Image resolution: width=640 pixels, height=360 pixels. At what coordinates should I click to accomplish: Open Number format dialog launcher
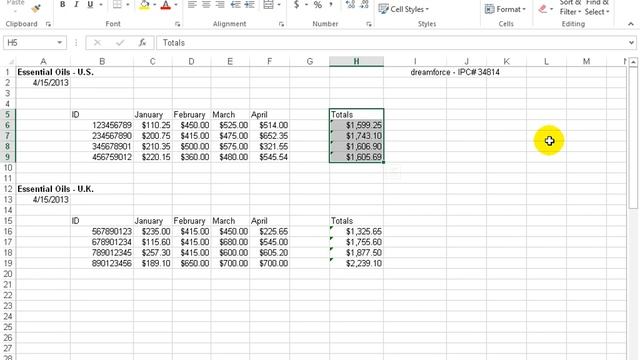click(x=369, y=24)
